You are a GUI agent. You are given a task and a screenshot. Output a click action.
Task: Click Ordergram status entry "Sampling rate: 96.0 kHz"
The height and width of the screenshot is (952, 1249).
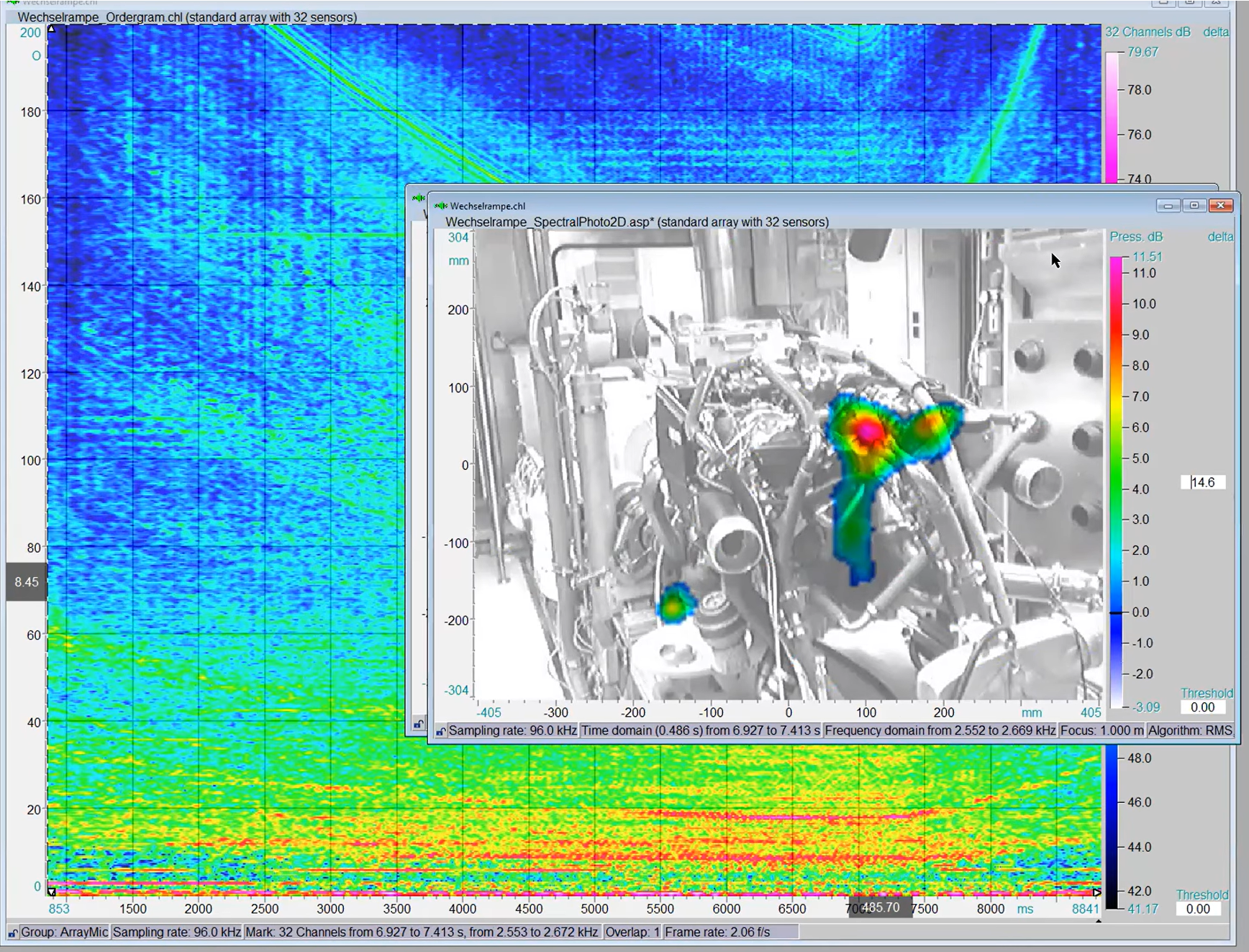(x=176, y=933)
